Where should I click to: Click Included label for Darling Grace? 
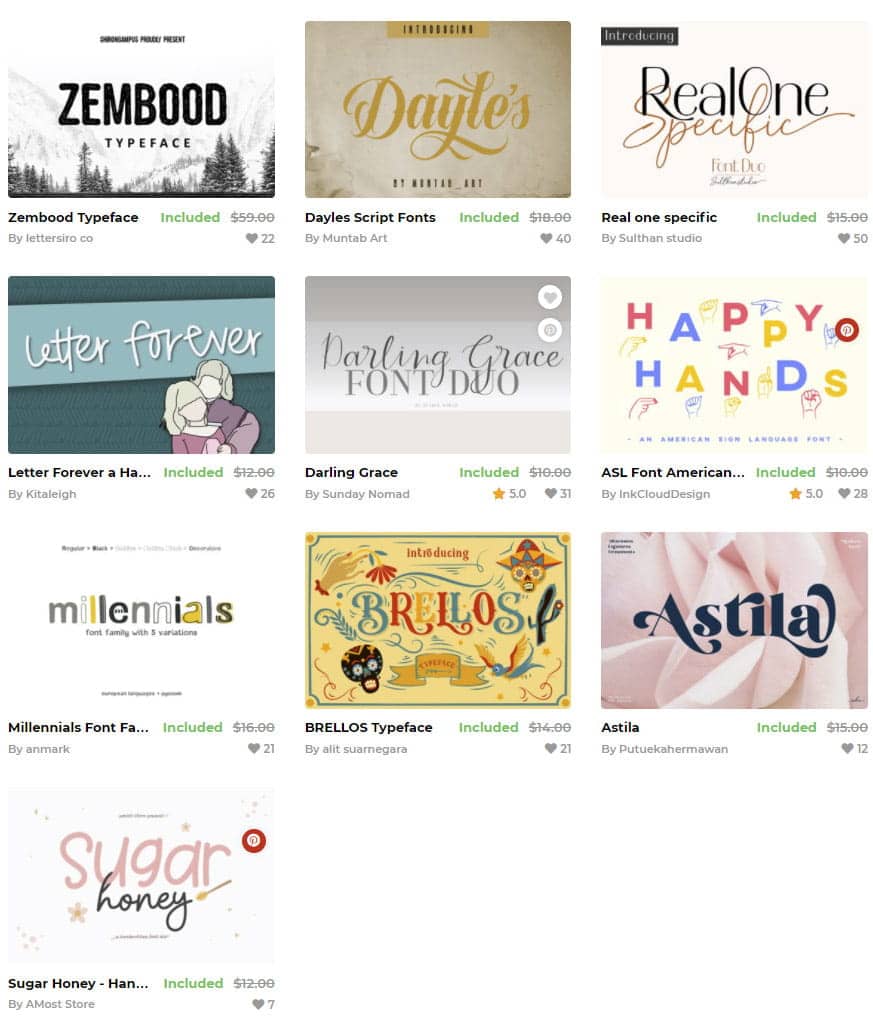[489, 472]
